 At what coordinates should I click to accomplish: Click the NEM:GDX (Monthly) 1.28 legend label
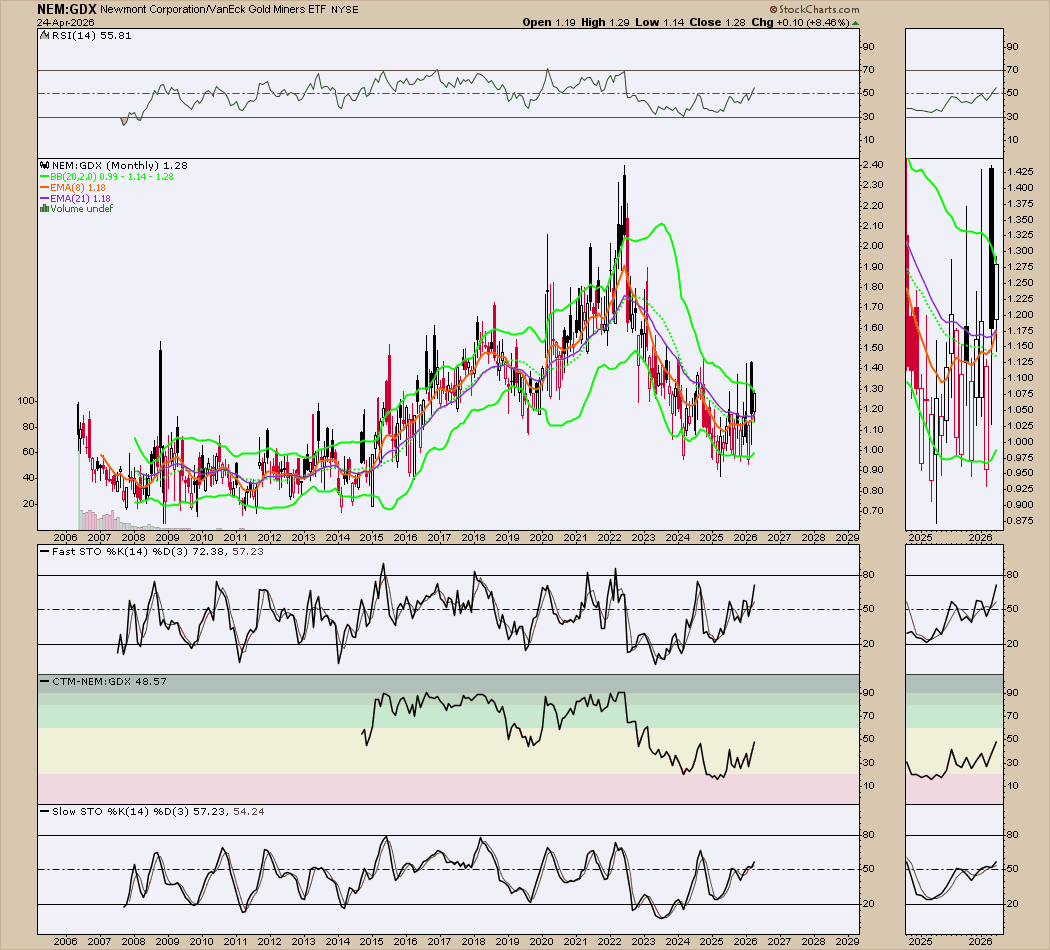coord(119,165)
